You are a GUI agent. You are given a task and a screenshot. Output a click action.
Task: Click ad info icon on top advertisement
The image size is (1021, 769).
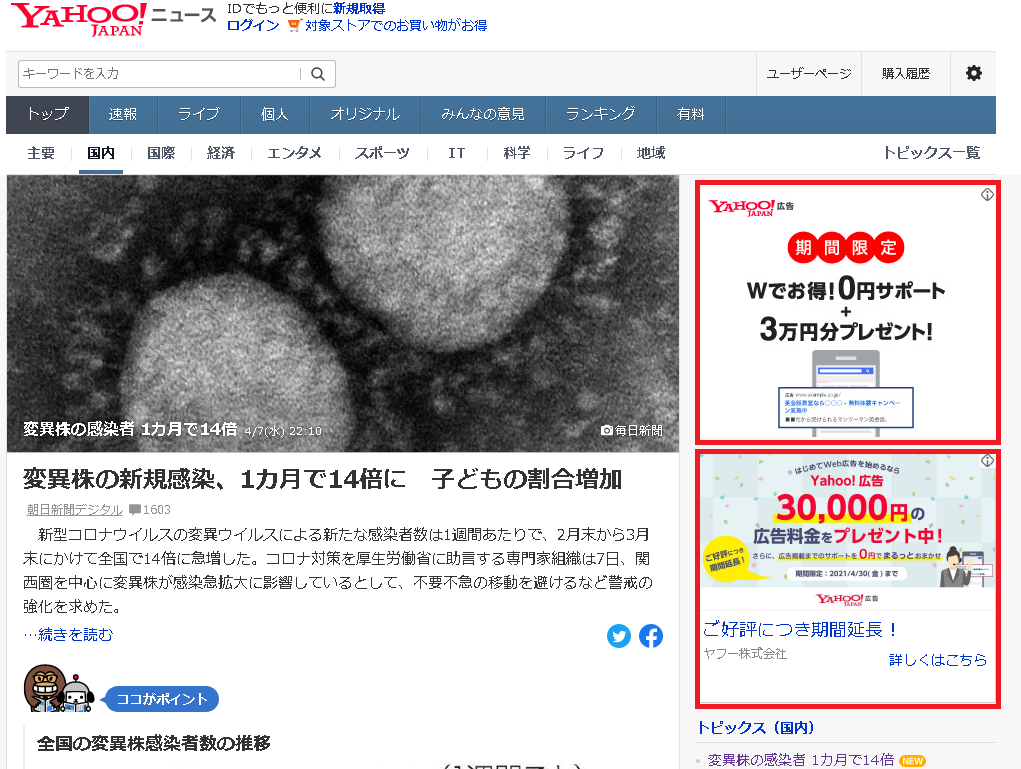pos(987,195)
